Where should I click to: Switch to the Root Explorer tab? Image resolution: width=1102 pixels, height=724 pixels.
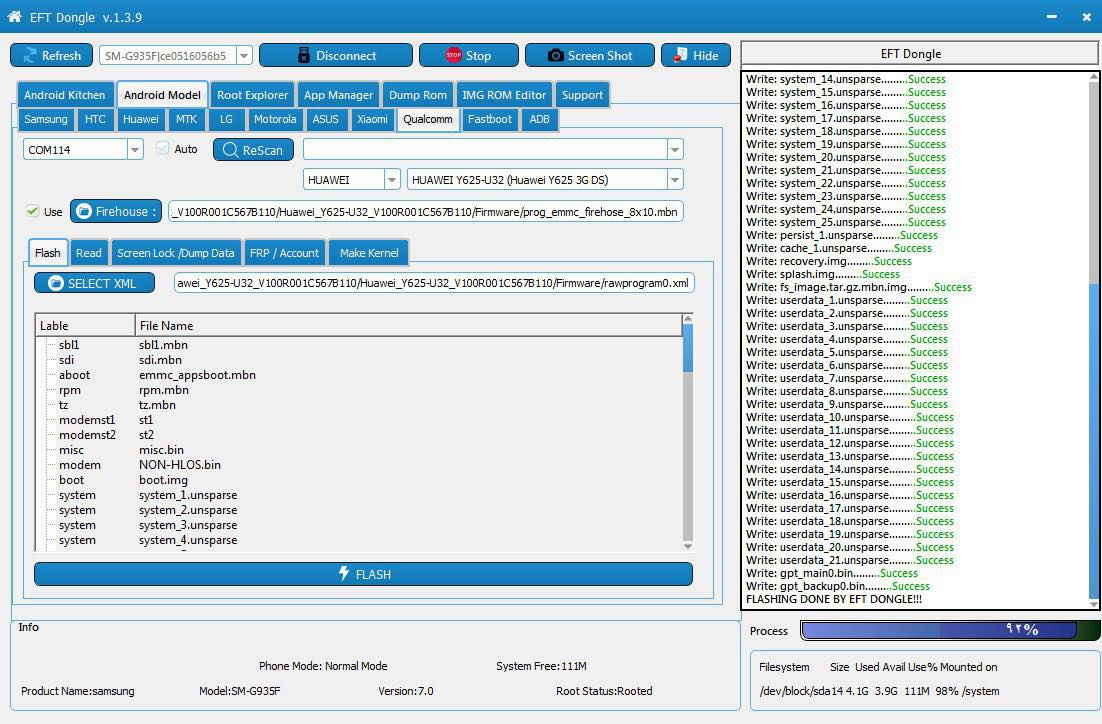pyautogui.click(x=252, y=95)
